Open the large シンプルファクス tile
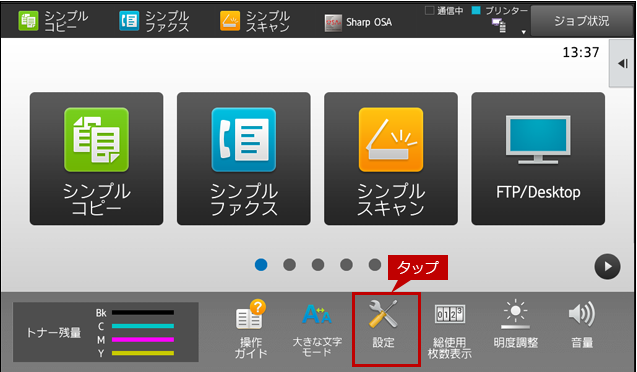Screen dimensions: 637x372 point(244,159)
